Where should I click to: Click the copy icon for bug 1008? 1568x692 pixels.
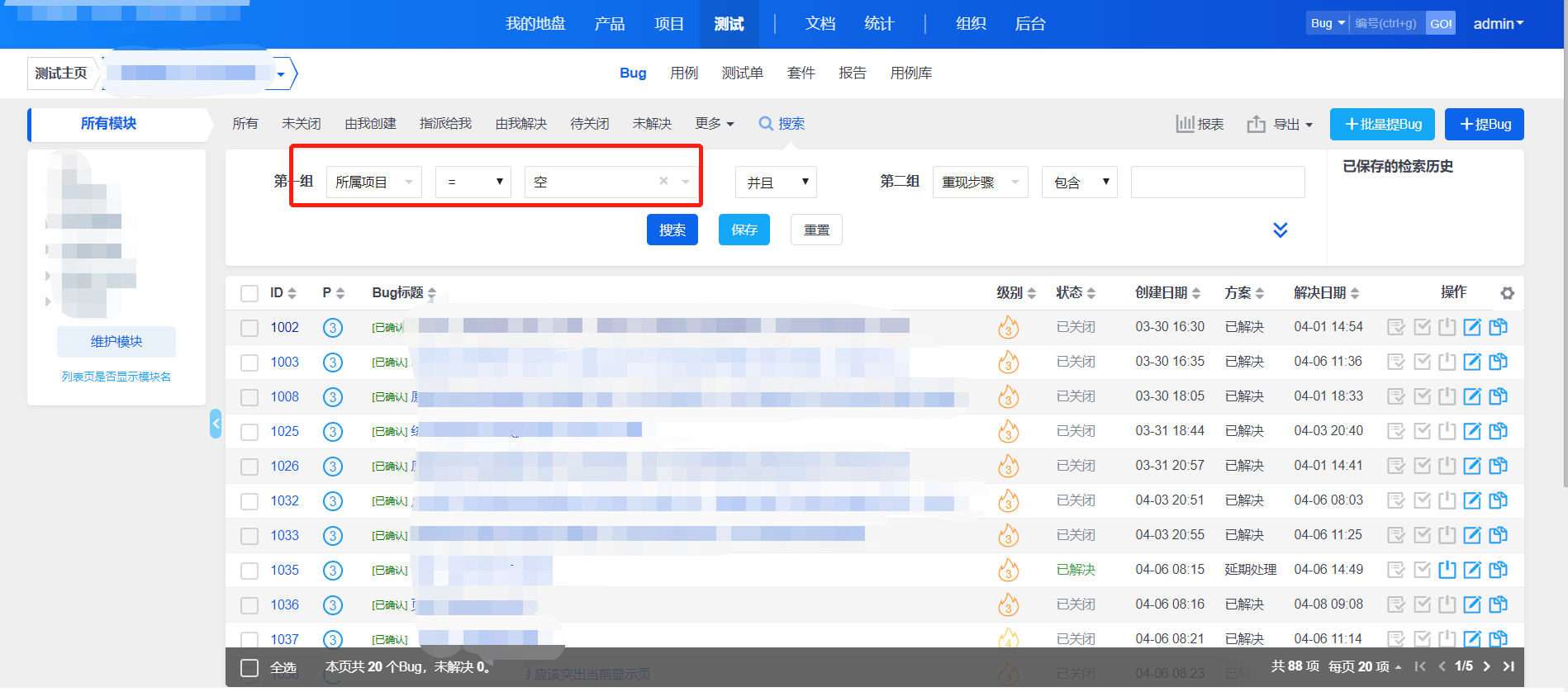tap(1497, 396)
